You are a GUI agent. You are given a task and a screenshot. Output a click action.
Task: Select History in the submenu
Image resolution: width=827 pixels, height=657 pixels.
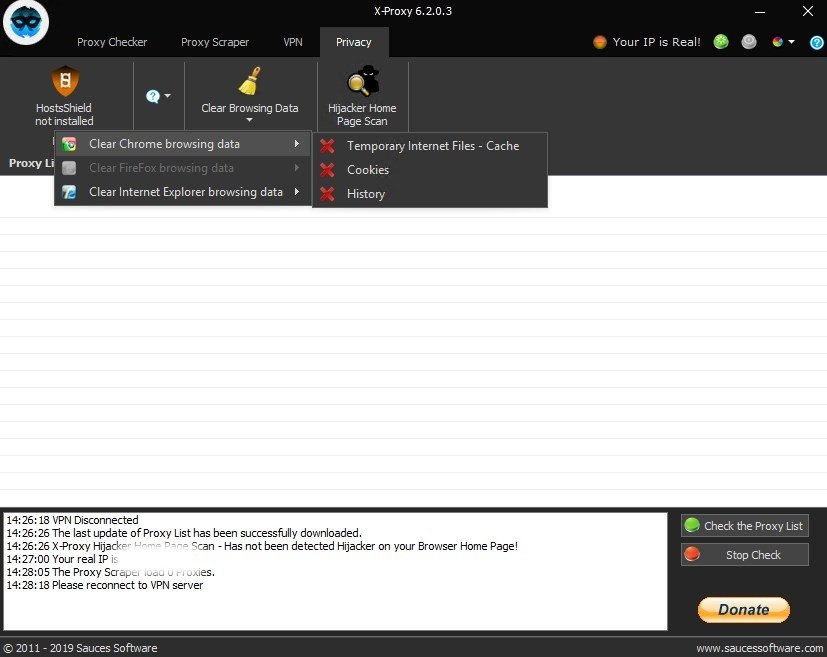430,194
